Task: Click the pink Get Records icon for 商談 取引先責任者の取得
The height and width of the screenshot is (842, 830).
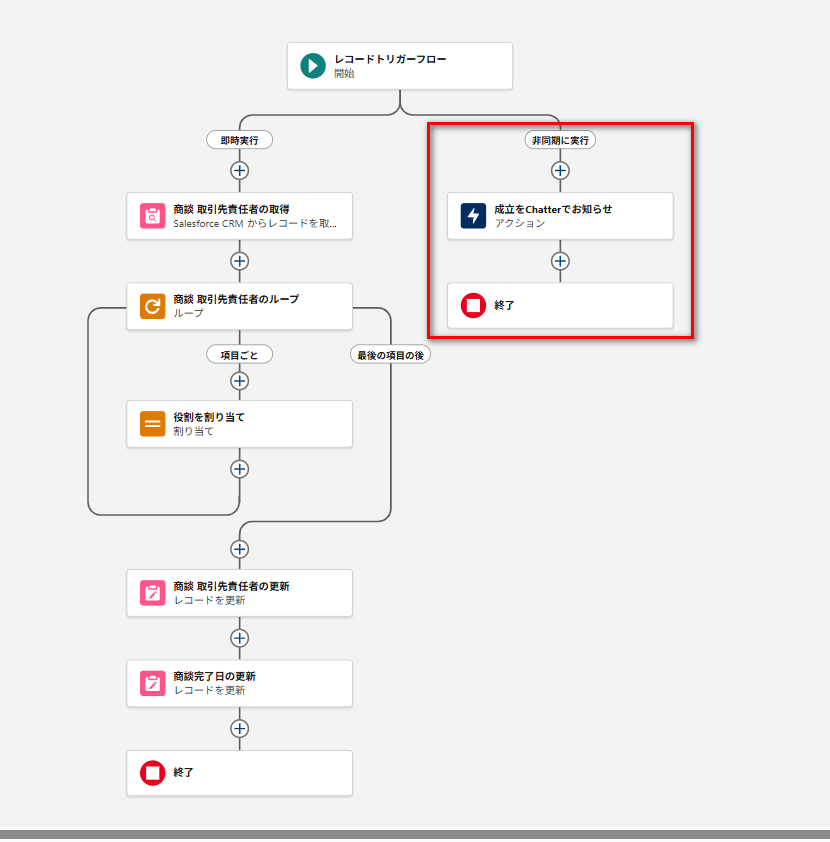Action: click(x=152, y=216)
